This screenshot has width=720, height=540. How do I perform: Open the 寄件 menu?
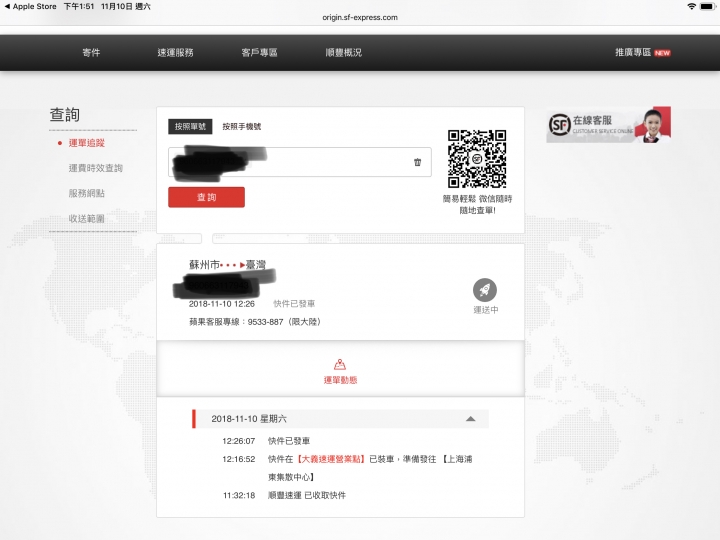click(91, 52)
